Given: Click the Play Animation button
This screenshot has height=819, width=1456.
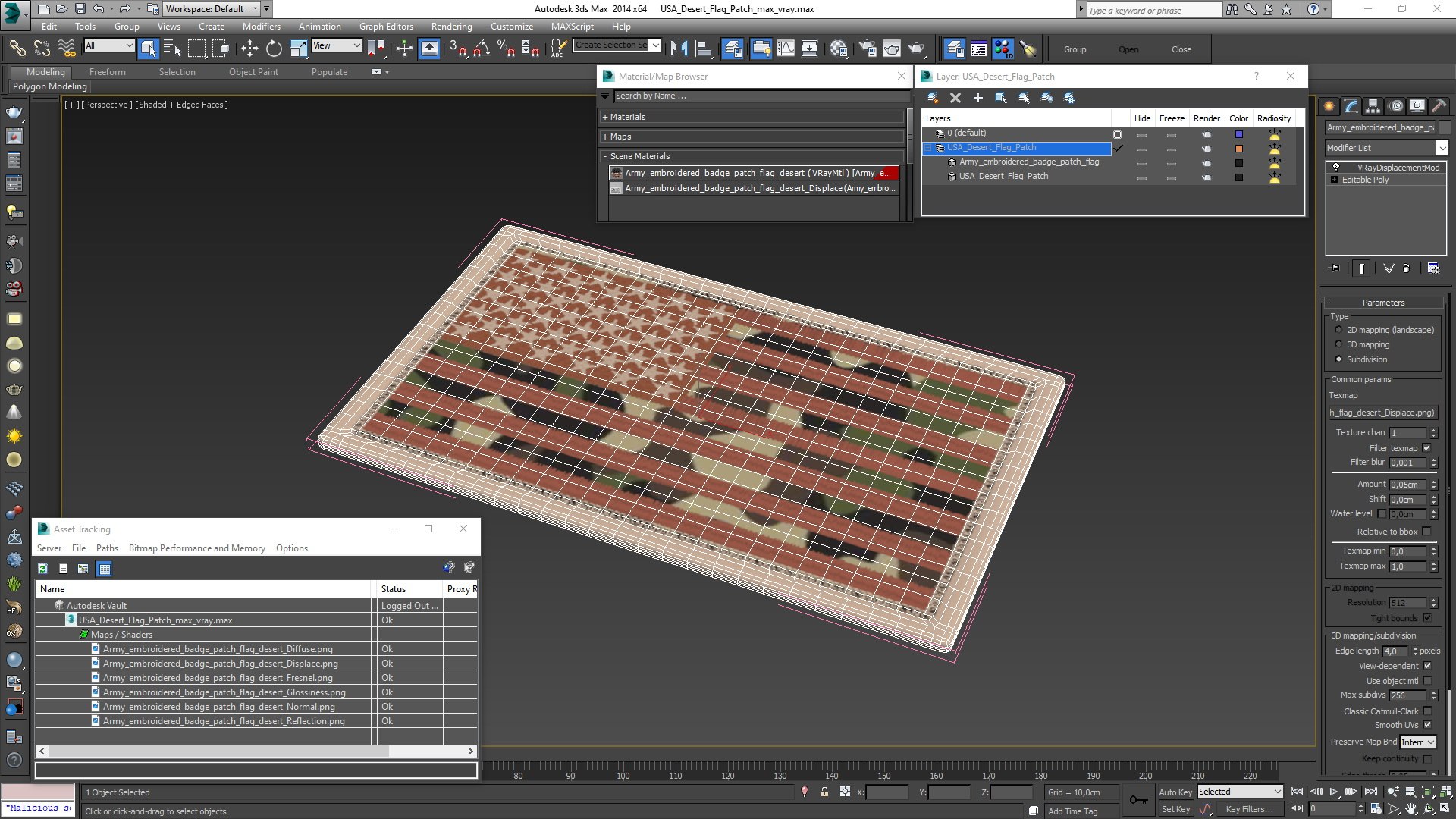Looking at the screenshot, I should tap(1333, 792).
